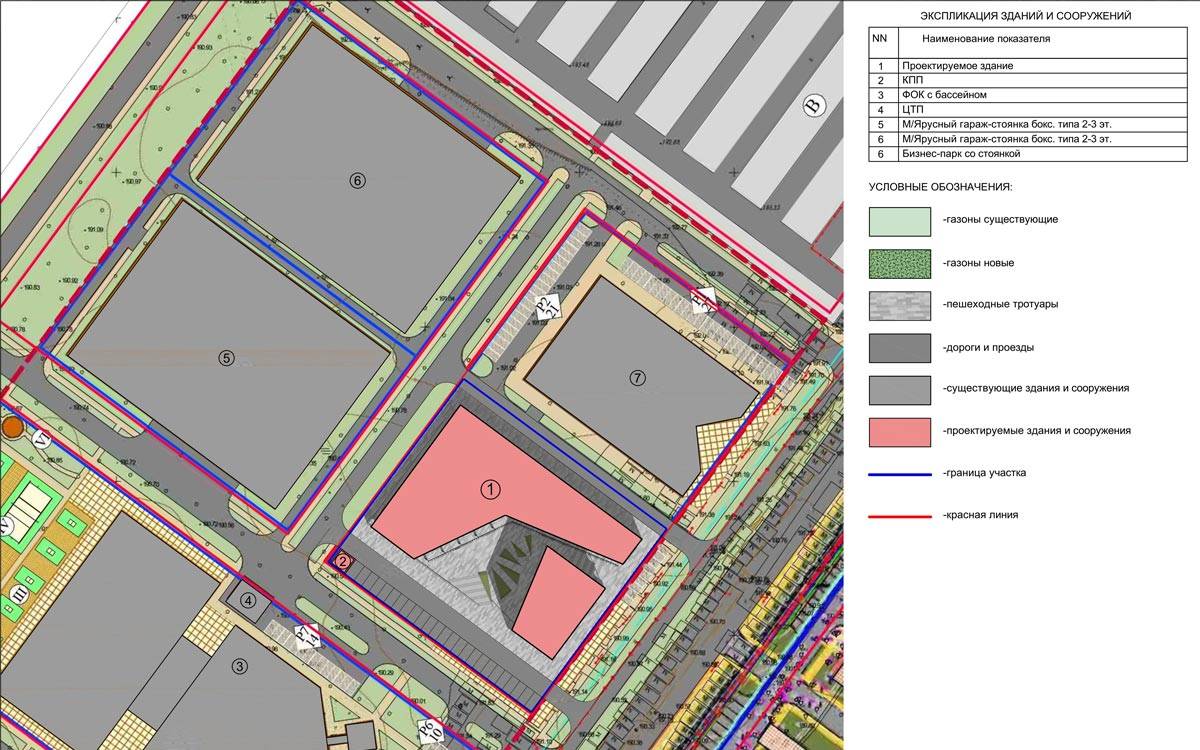The width and height of the screenshot is (1200, 750).
Task: Click the blue site boundary line sample
Action: (900, 472)
